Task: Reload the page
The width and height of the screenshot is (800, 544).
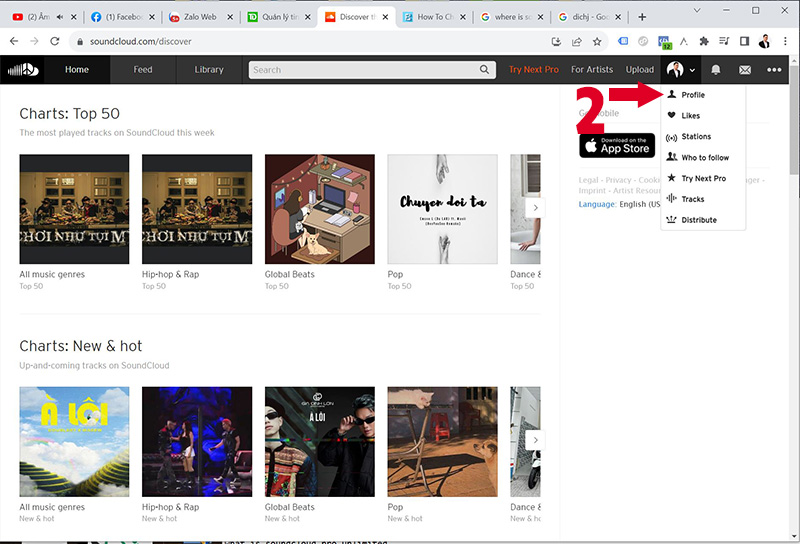Action: 56,42
